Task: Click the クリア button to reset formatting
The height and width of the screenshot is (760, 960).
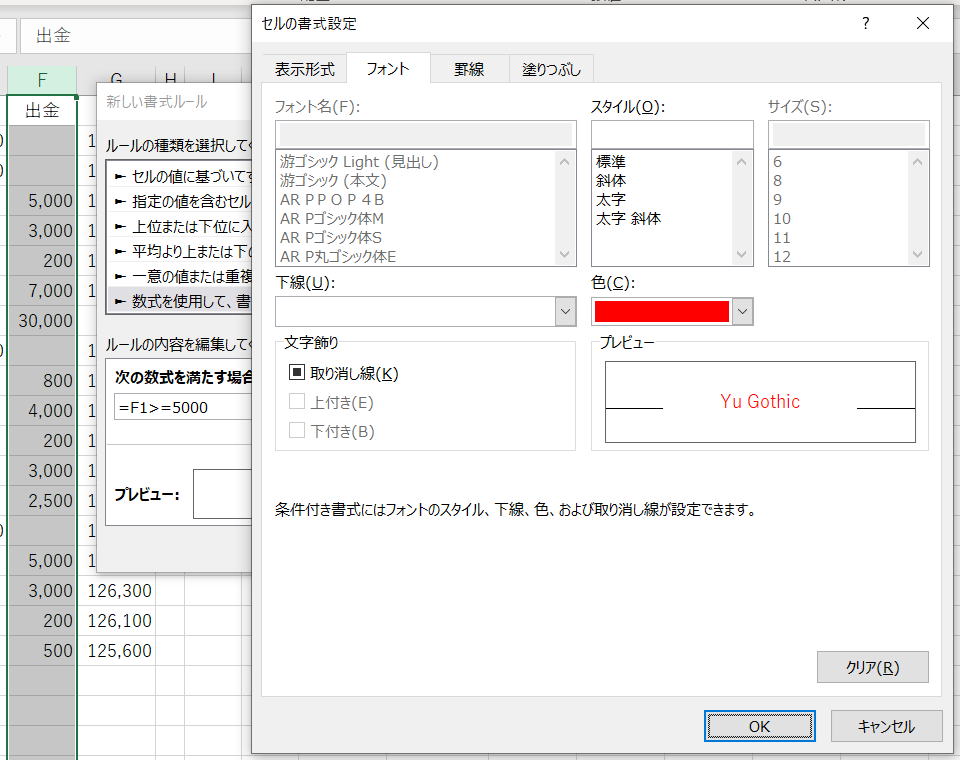Action: pos(872,667)
